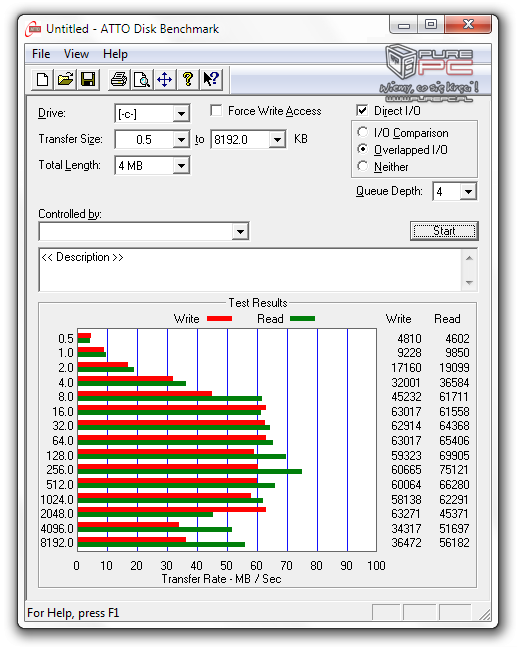The height and width of the screenshot is (648, 519).
Task: Click the read value 69905
Action: coord(454,455)
